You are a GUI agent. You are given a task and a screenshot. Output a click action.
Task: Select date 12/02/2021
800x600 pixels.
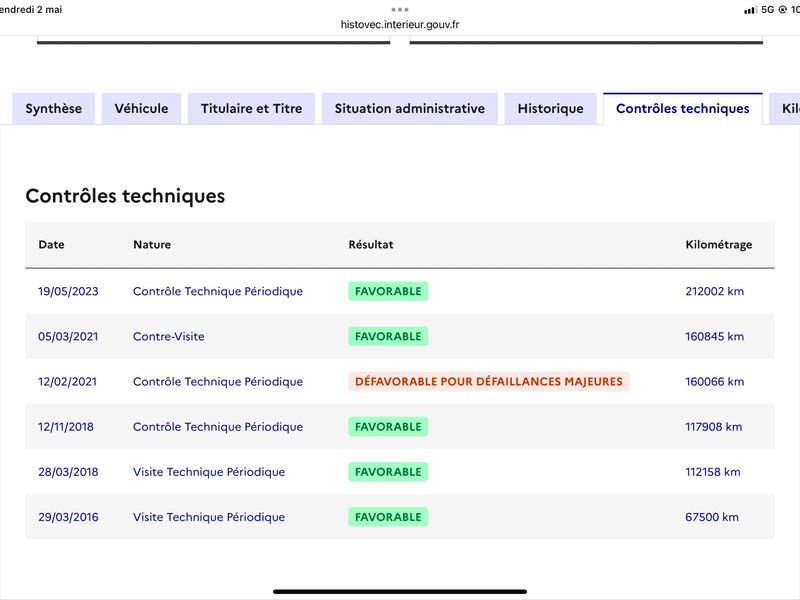click(x=67, y=382)
